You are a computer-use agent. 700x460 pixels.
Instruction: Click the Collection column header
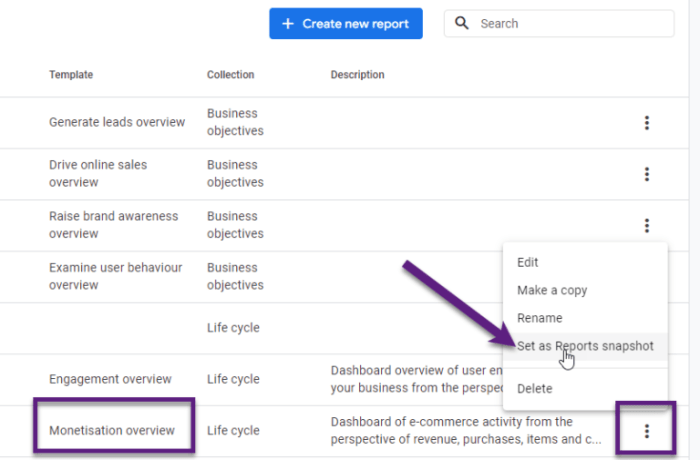pos(230,75)
